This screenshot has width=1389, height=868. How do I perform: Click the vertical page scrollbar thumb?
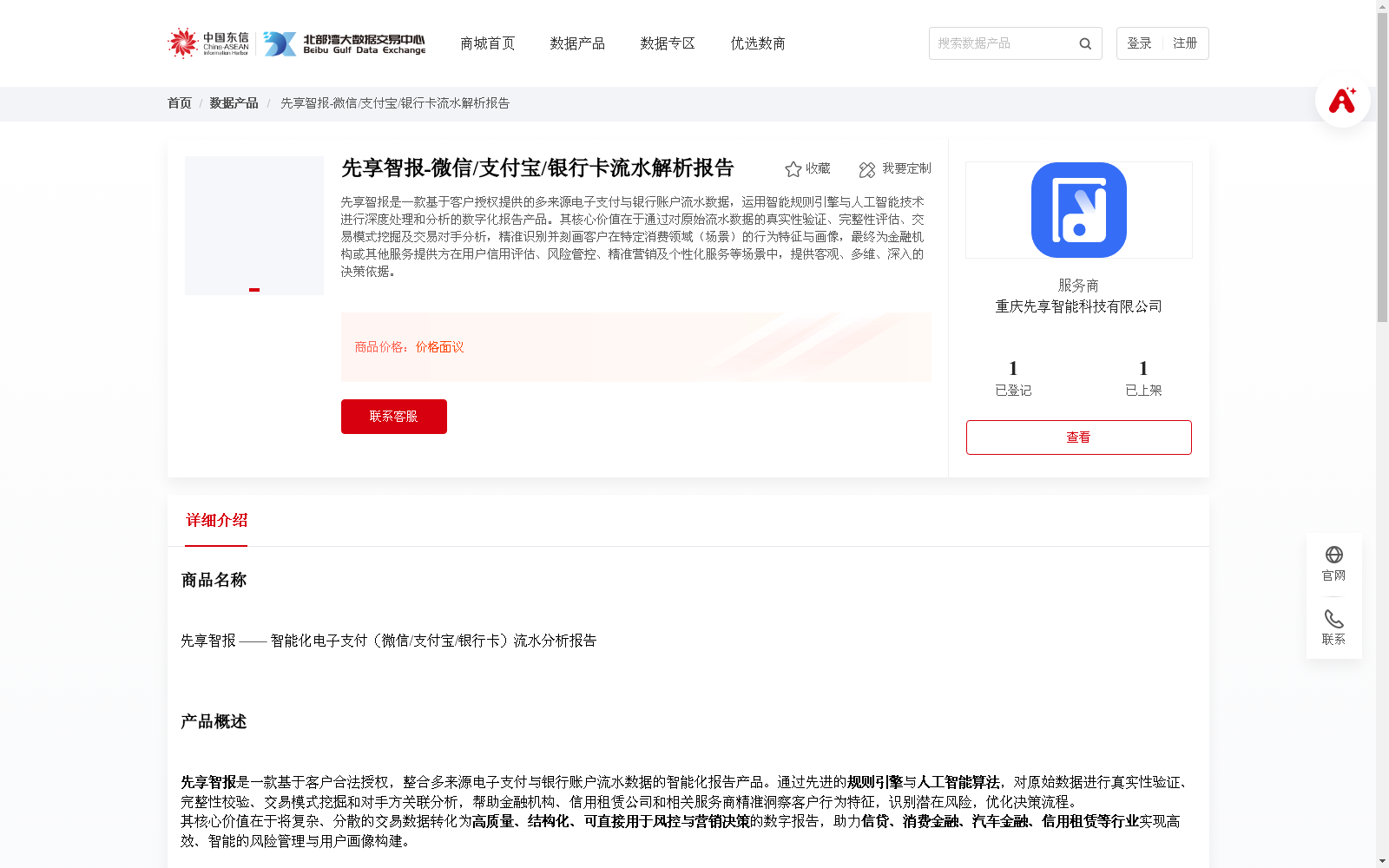coord(1382,168)
